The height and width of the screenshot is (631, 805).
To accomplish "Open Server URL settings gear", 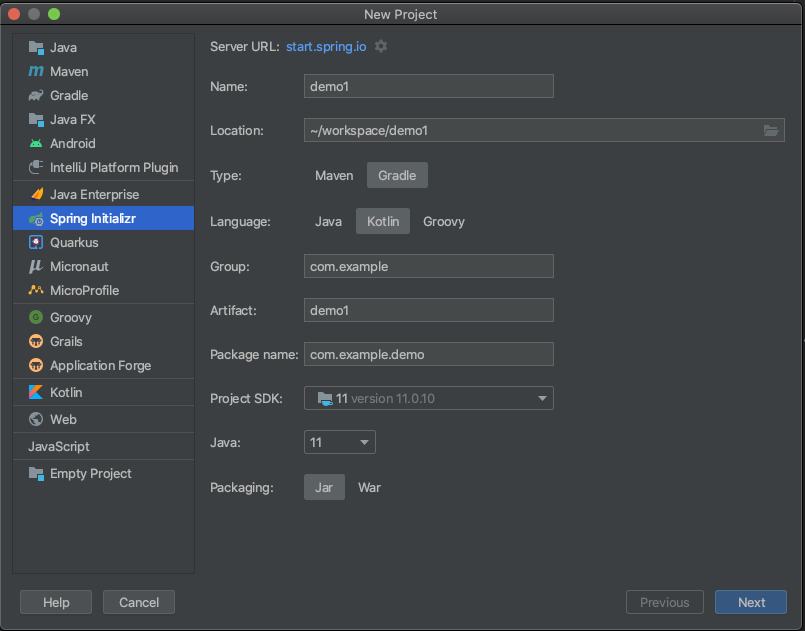I will (381, 46).
